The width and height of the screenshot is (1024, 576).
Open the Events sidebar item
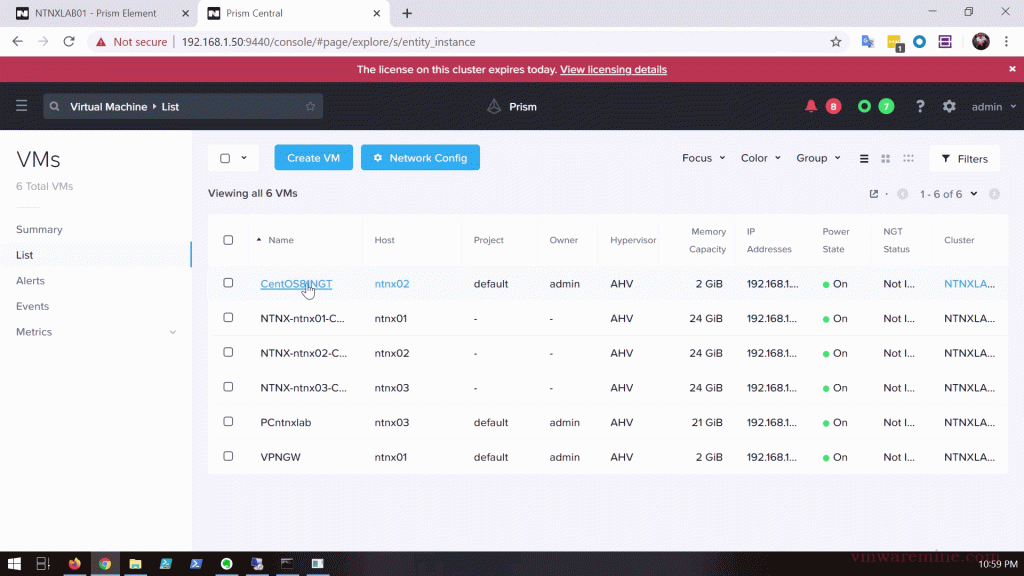click(x=33, y=306)
